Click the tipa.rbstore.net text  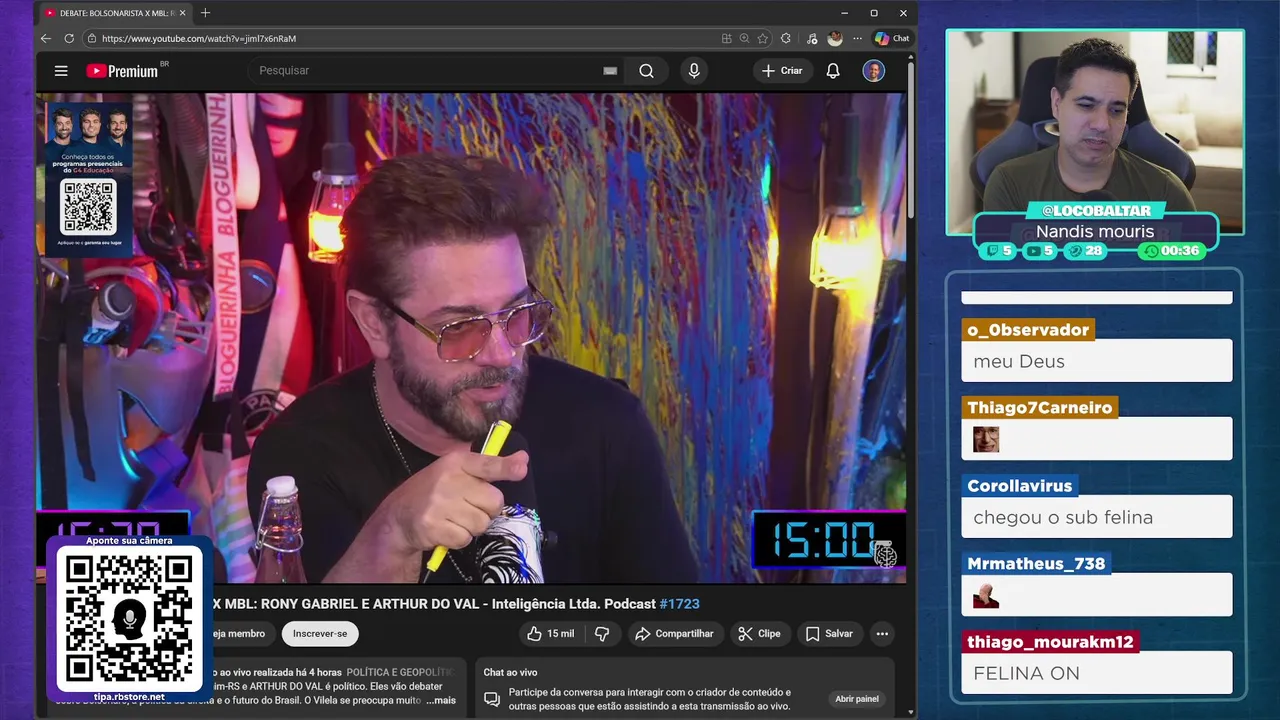click(129, 696)
